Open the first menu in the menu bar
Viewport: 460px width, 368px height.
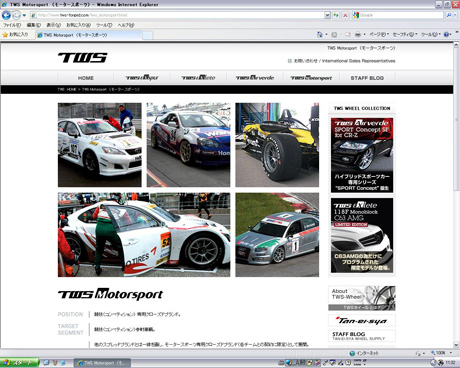pos(12,25)
